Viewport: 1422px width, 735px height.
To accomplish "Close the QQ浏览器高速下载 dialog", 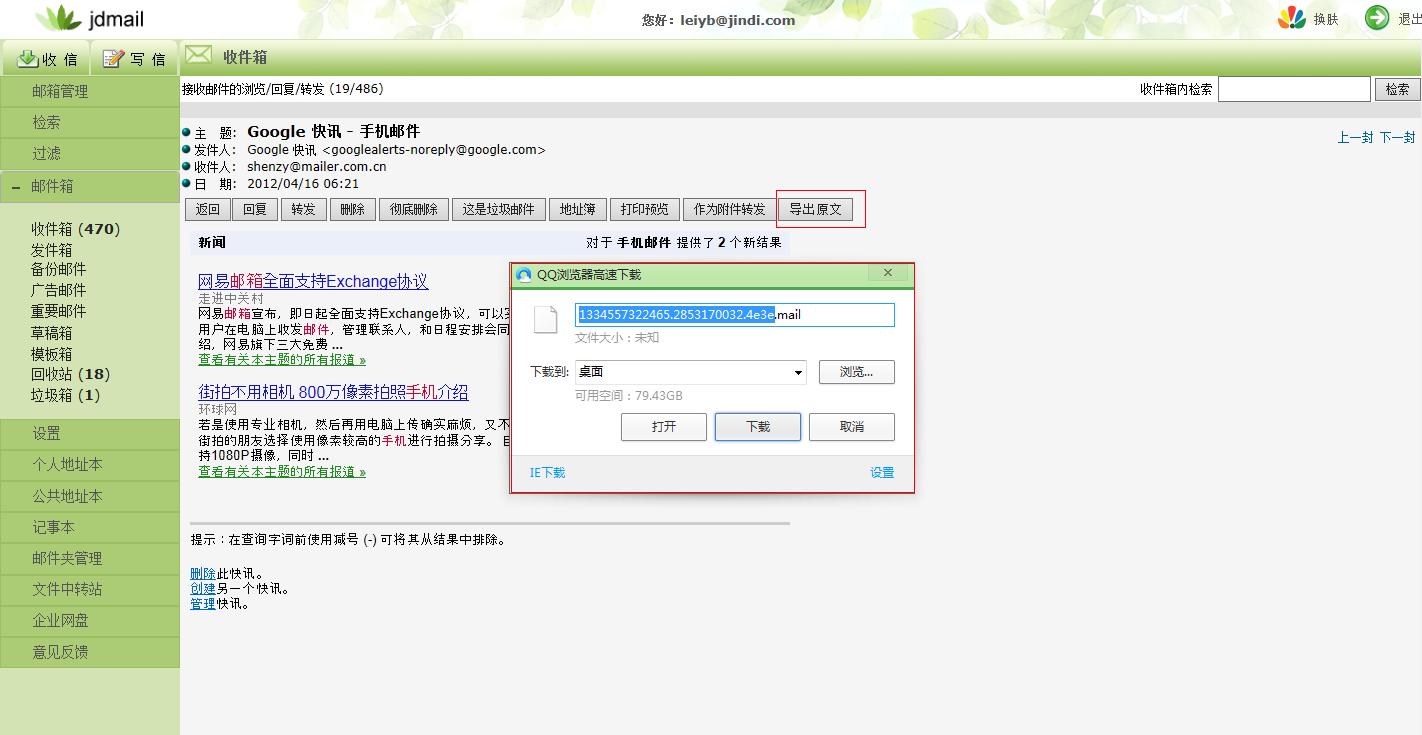I will tap(887, 273).
